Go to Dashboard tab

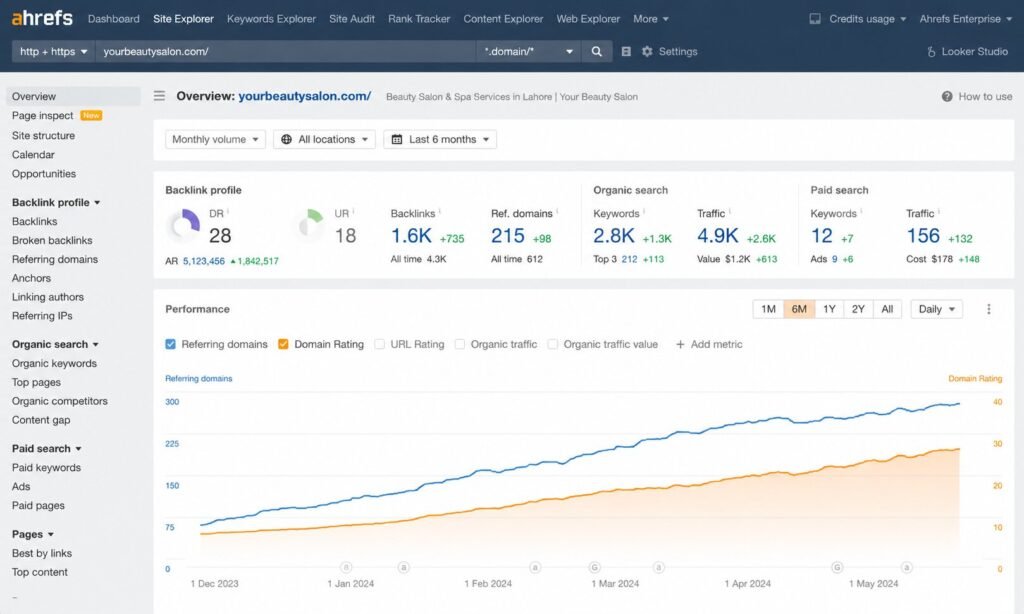point(114,19)
